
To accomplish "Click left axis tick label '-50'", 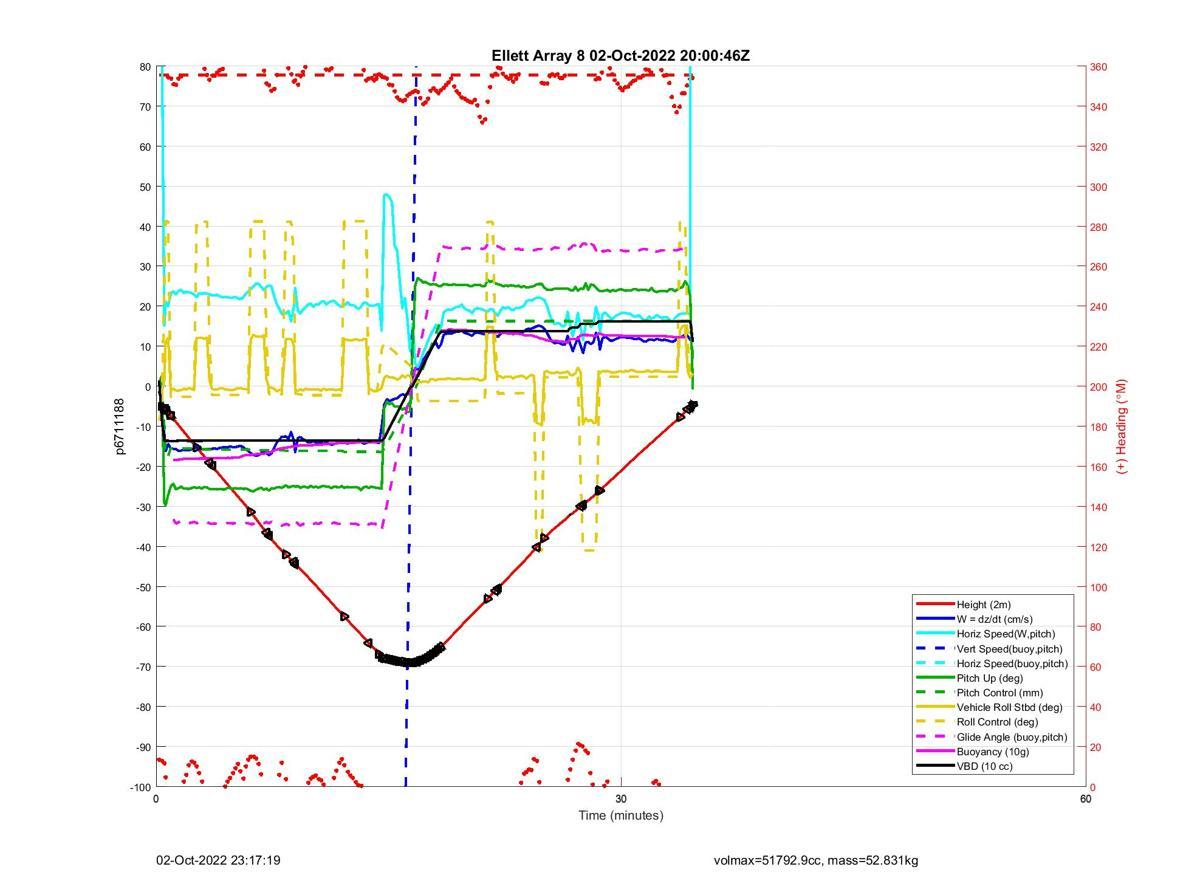I will click(x=143, y=587).
